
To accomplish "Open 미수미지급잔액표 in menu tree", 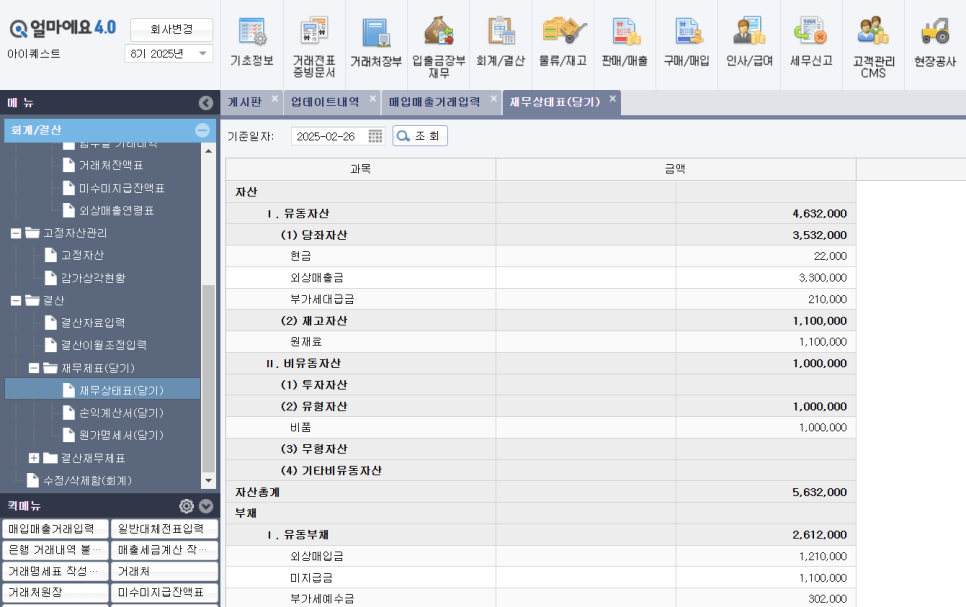I will pos(121,188).
